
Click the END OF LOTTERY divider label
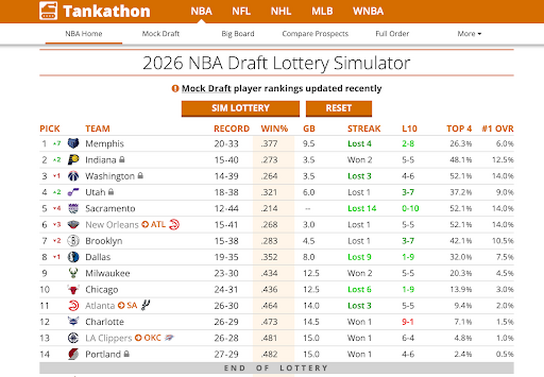click(276, 368)
